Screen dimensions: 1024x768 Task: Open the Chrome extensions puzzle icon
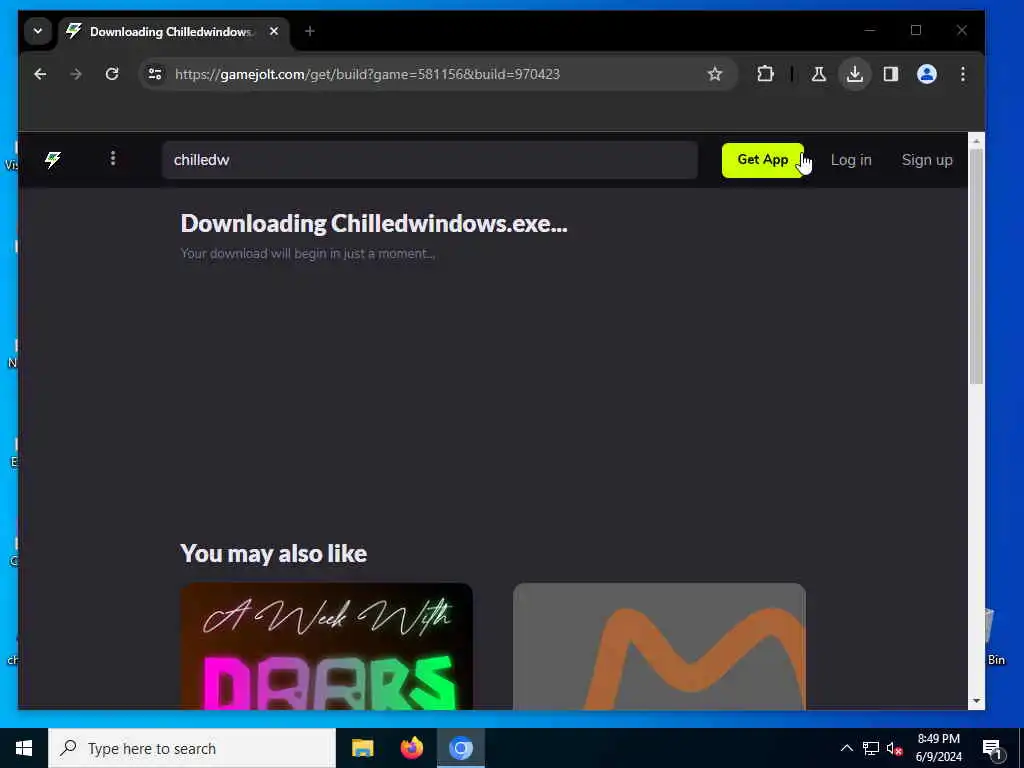pos(765,74)
